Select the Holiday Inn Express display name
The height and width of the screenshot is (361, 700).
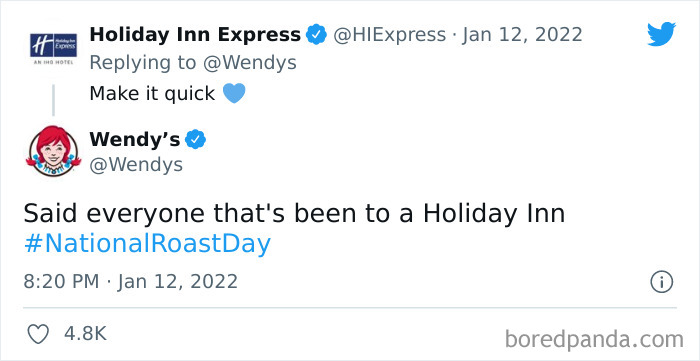coord(195,35)
